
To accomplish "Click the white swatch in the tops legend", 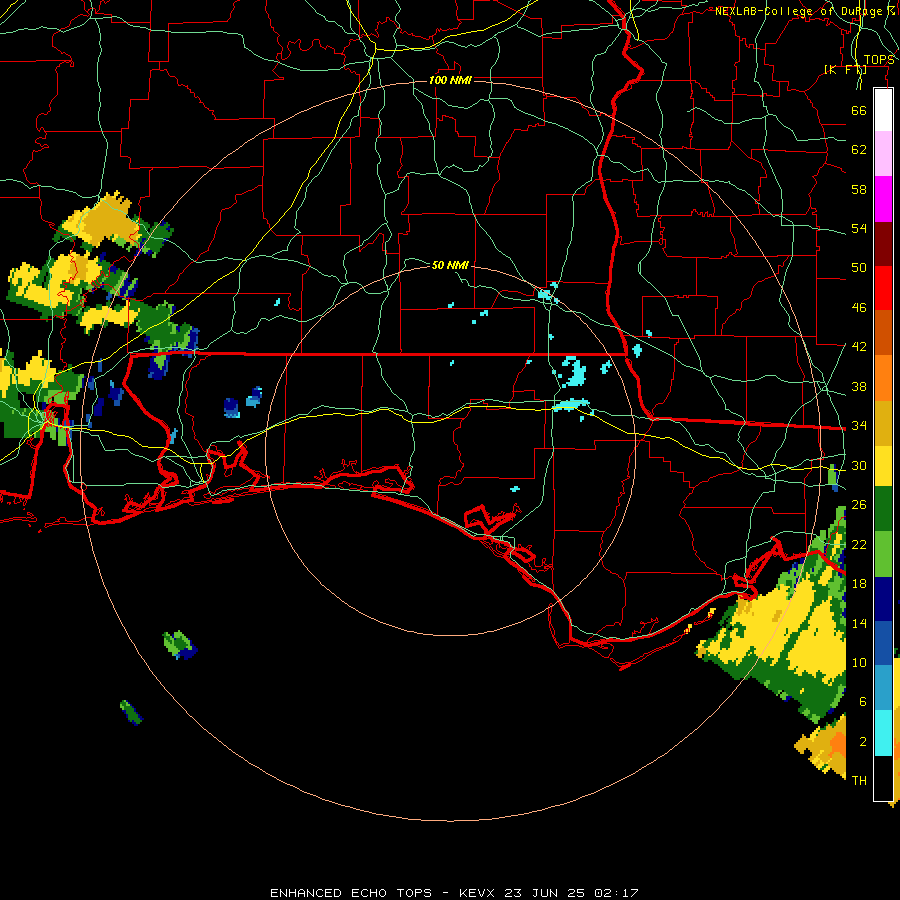I will (883, 110).
